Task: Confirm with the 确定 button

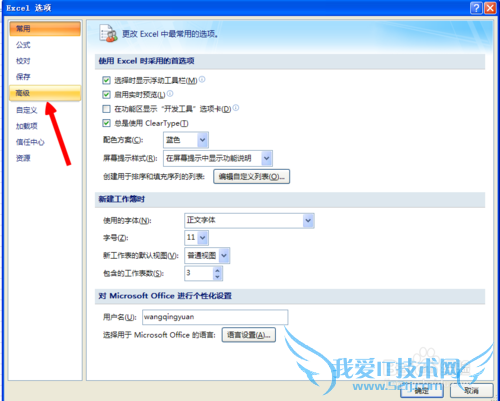Action: [x=422, y=390]
